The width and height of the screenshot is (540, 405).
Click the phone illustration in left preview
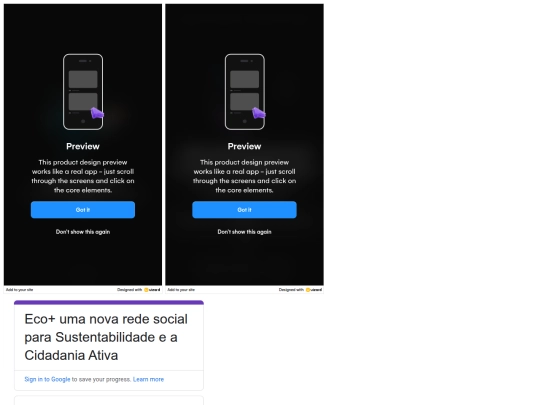coord(83,92)
